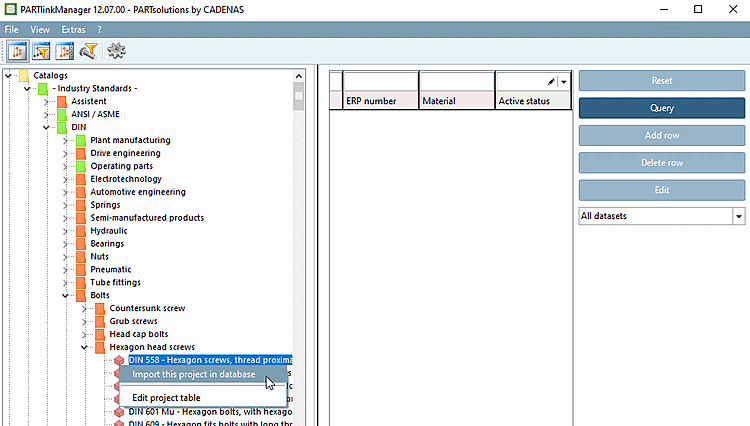Run the Query button

(662, 108)
